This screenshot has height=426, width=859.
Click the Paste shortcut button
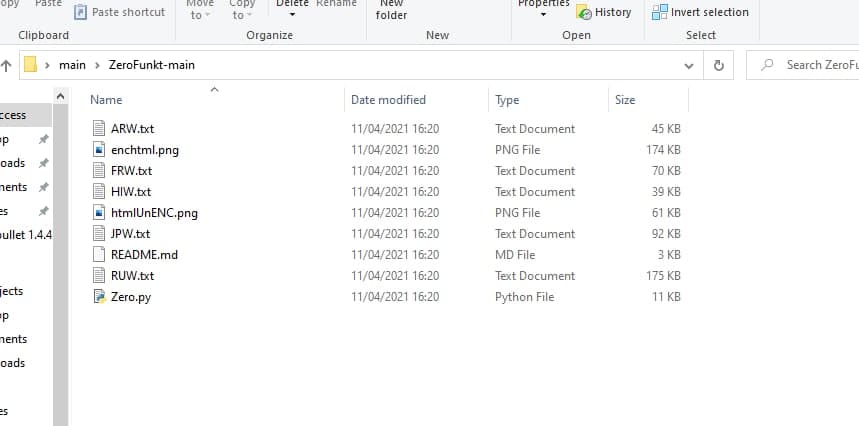tap(119, 12)
